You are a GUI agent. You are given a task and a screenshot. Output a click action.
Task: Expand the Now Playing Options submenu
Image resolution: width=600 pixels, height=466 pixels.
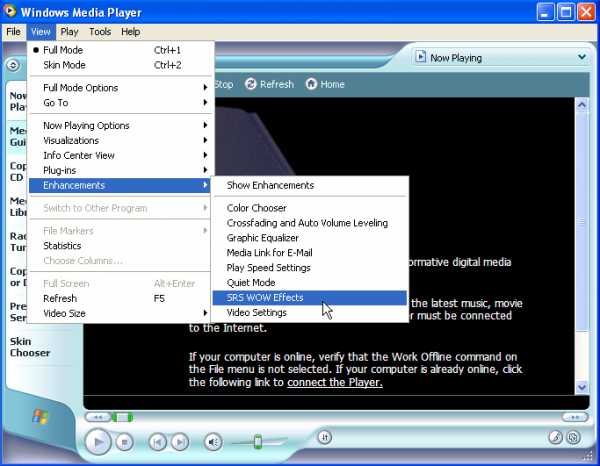click(x=120, y=125)
